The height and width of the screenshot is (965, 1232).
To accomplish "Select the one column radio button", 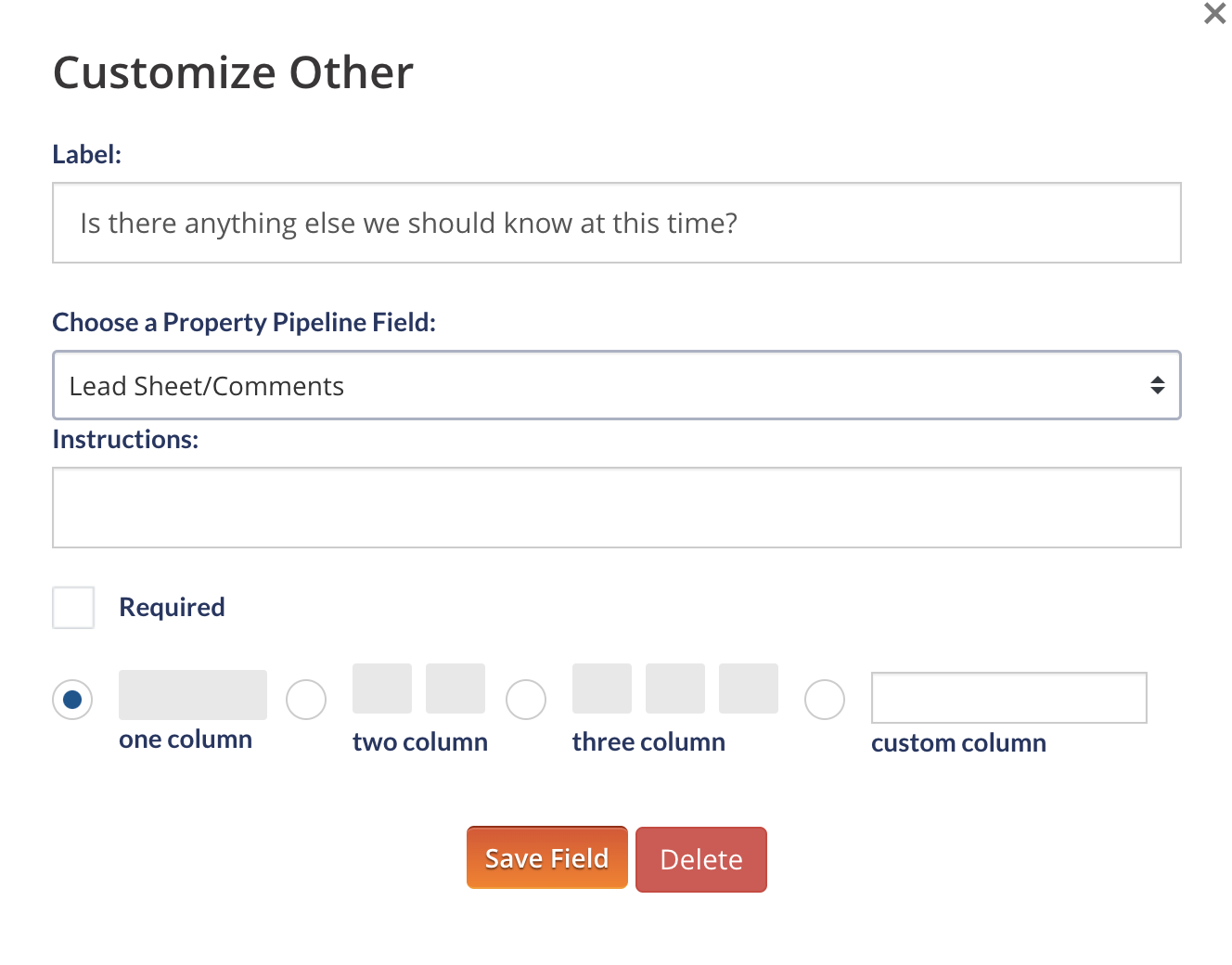I will click(x=72, y=700).
